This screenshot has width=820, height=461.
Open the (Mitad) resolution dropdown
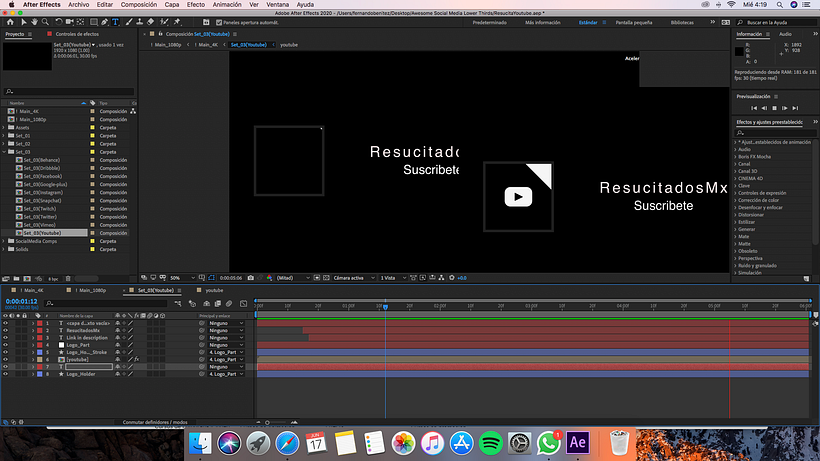[293, 278]
